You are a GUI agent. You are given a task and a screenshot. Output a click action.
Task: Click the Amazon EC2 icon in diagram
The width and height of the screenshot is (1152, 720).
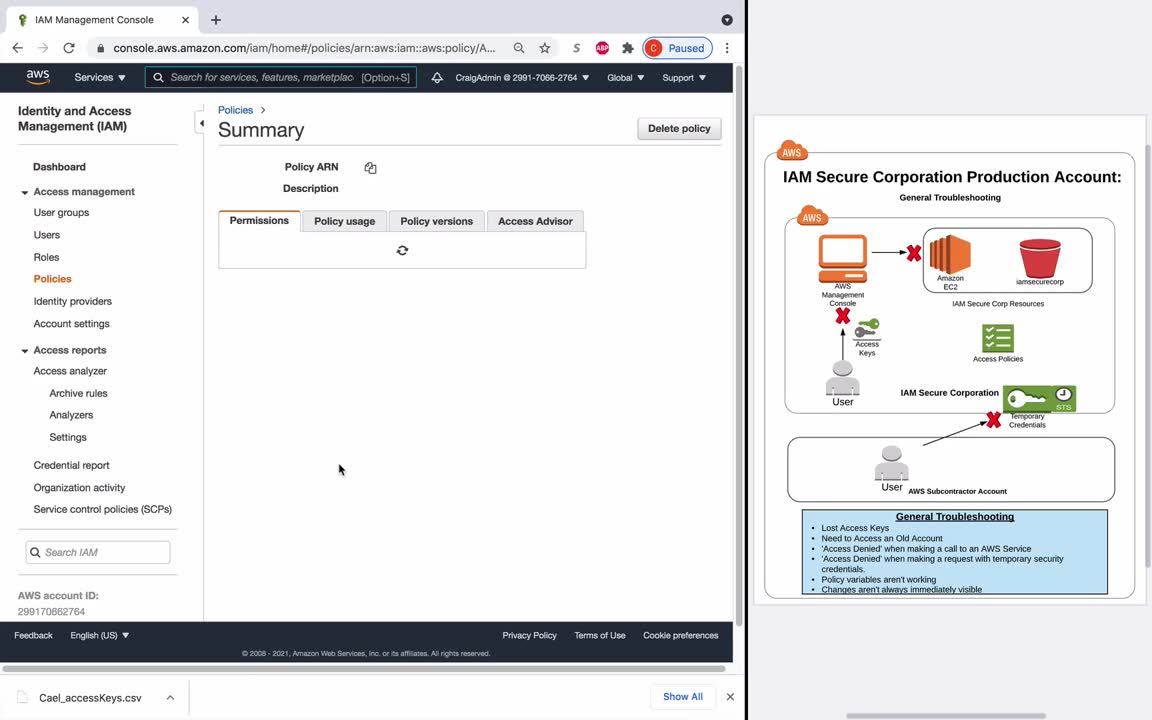click(x=950, y=254)
